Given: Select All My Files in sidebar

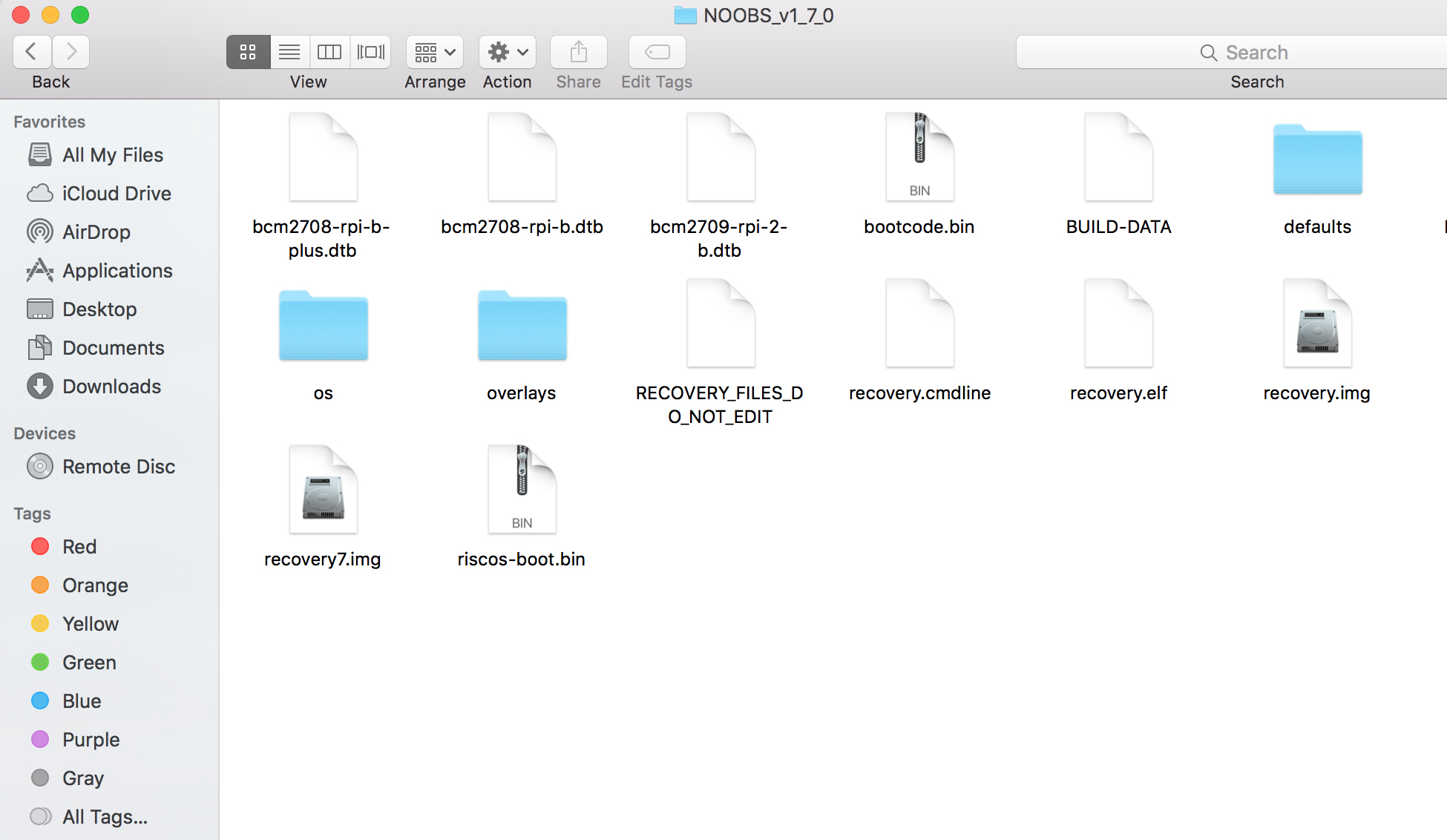Looking at the screenshot, I should pyautogui.click(x=113, y=155).
